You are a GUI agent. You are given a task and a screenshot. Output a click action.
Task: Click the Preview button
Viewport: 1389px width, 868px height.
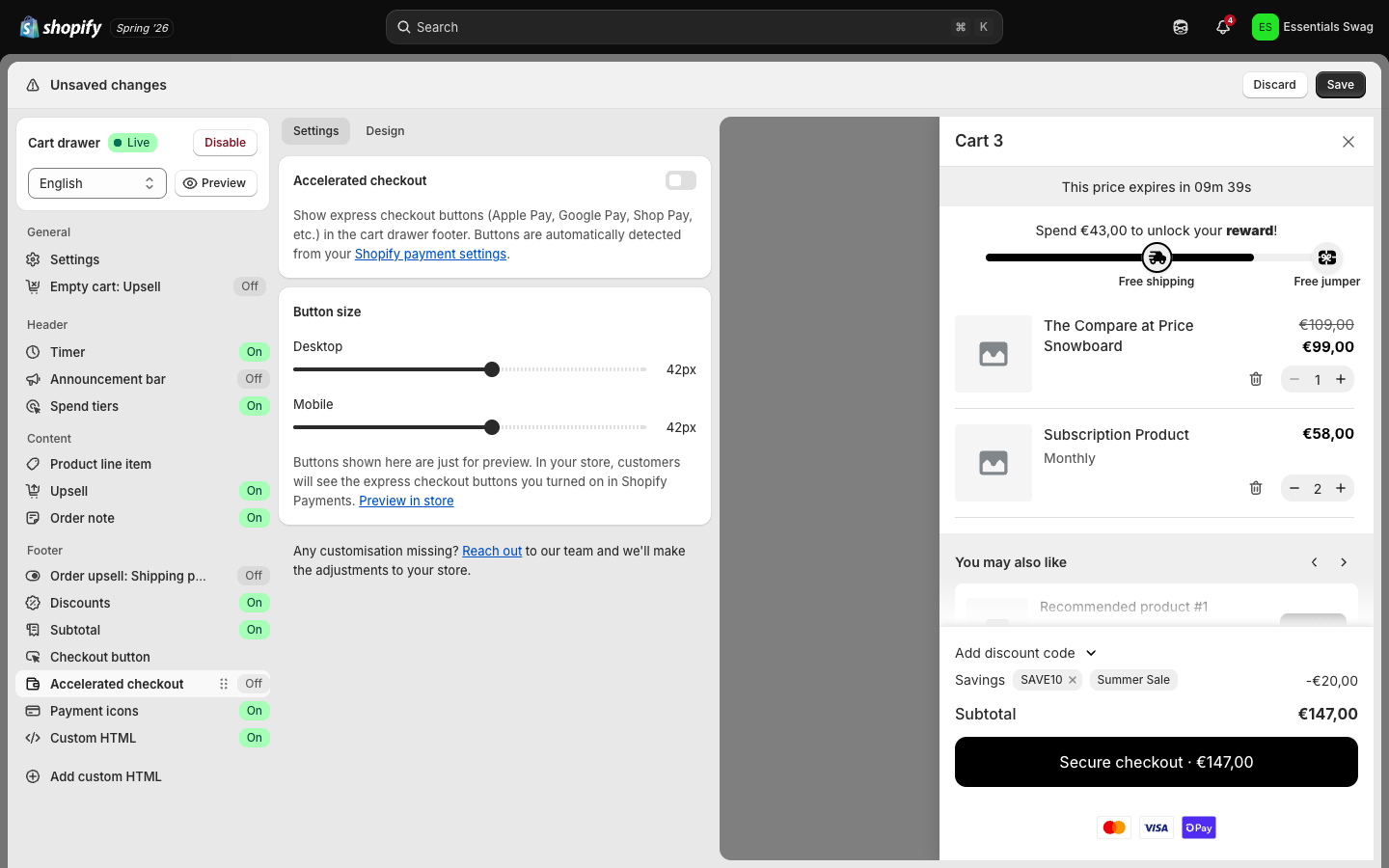(x=216, y=183)
